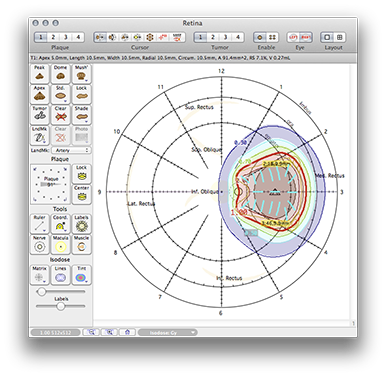The width and height of the screenshot is (386, 377).
Task: Click the Inf. Rectus label on diagram
Action: point(229,278)
